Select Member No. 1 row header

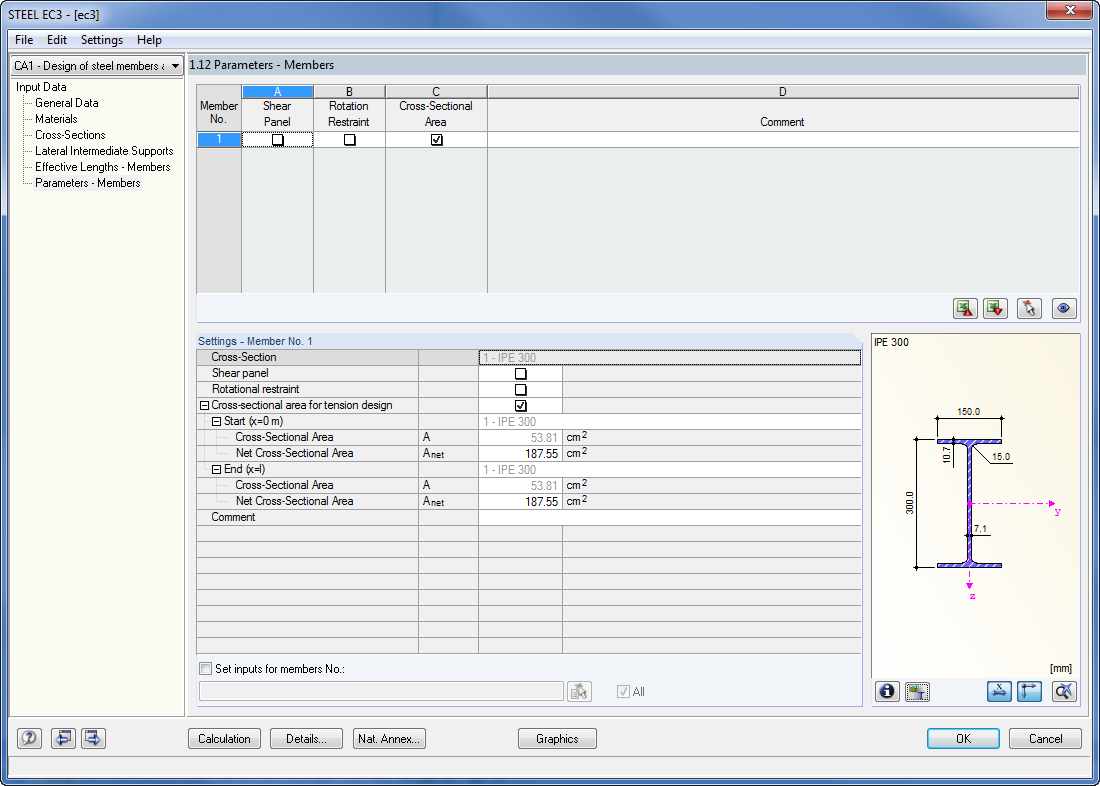click(x=219, y=140)
